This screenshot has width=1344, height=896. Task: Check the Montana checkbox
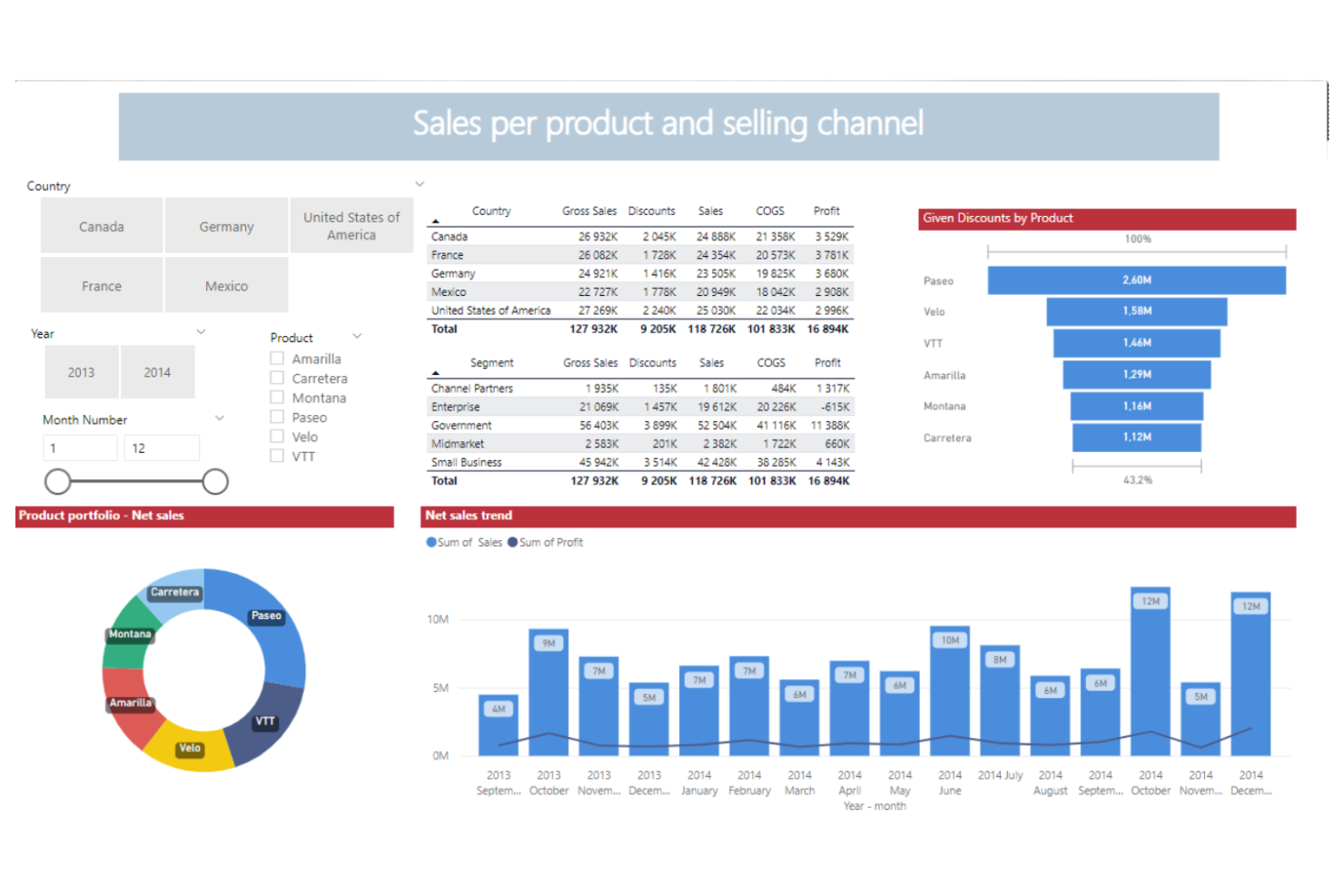coord(277,397)
